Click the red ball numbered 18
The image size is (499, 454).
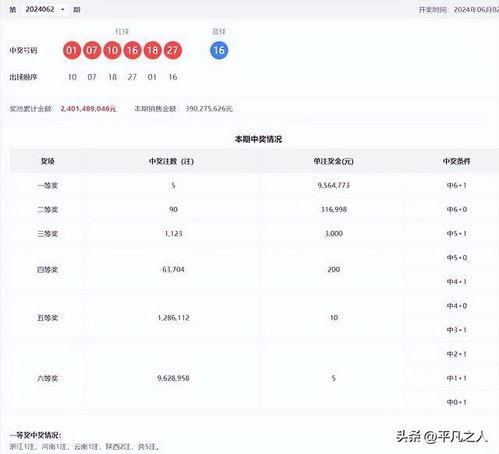click(152, 50)
